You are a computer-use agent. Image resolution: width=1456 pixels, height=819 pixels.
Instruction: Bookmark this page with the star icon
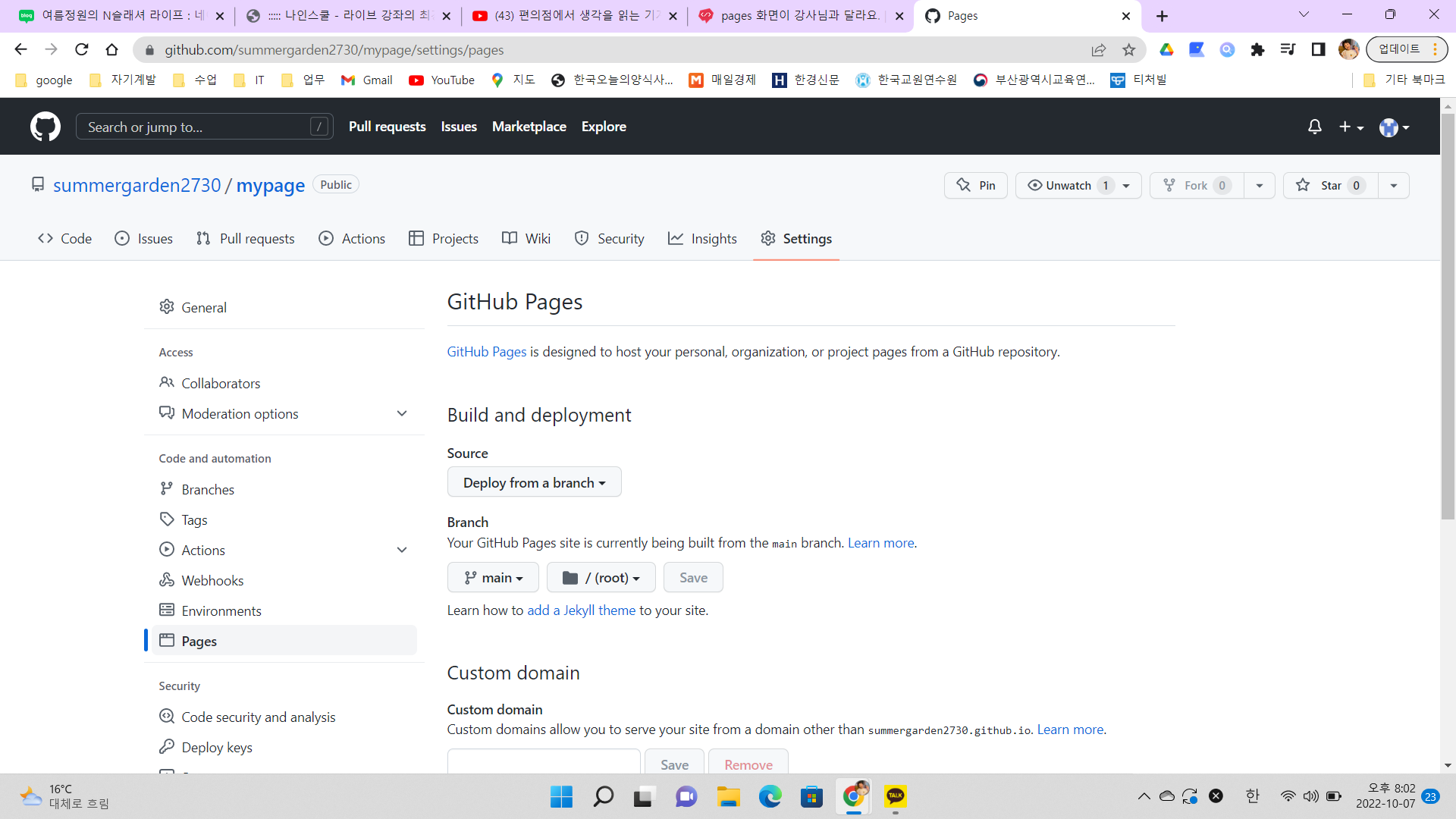[x=1129, y=50]
